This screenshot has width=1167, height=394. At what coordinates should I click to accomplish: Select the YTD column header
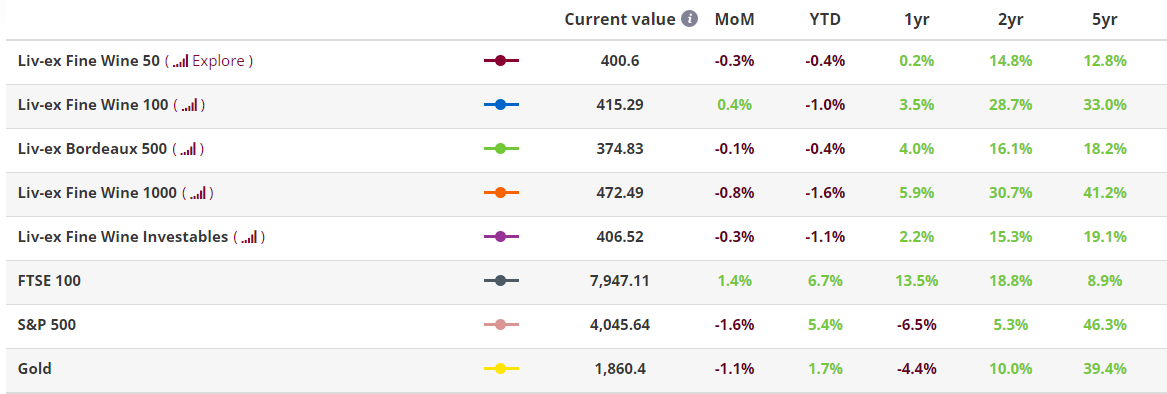(825, 19)
